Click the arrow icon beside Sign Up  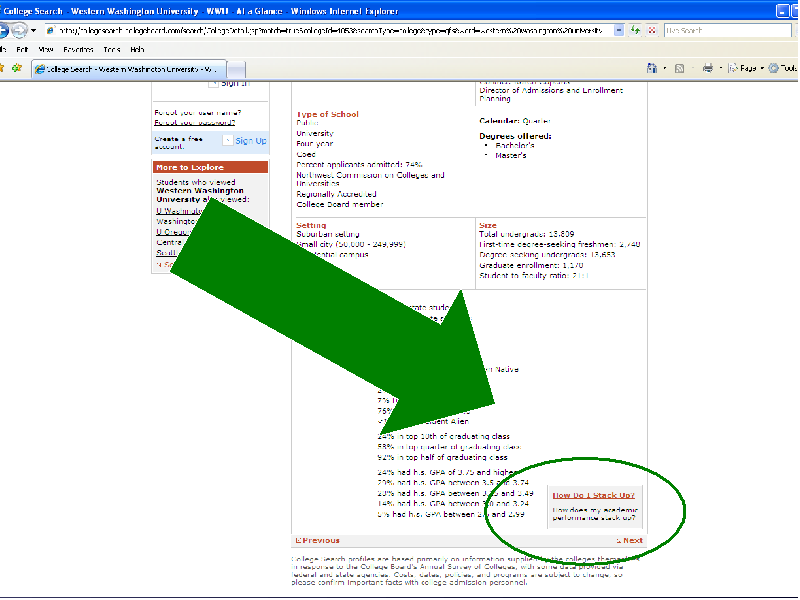[228, 140]
